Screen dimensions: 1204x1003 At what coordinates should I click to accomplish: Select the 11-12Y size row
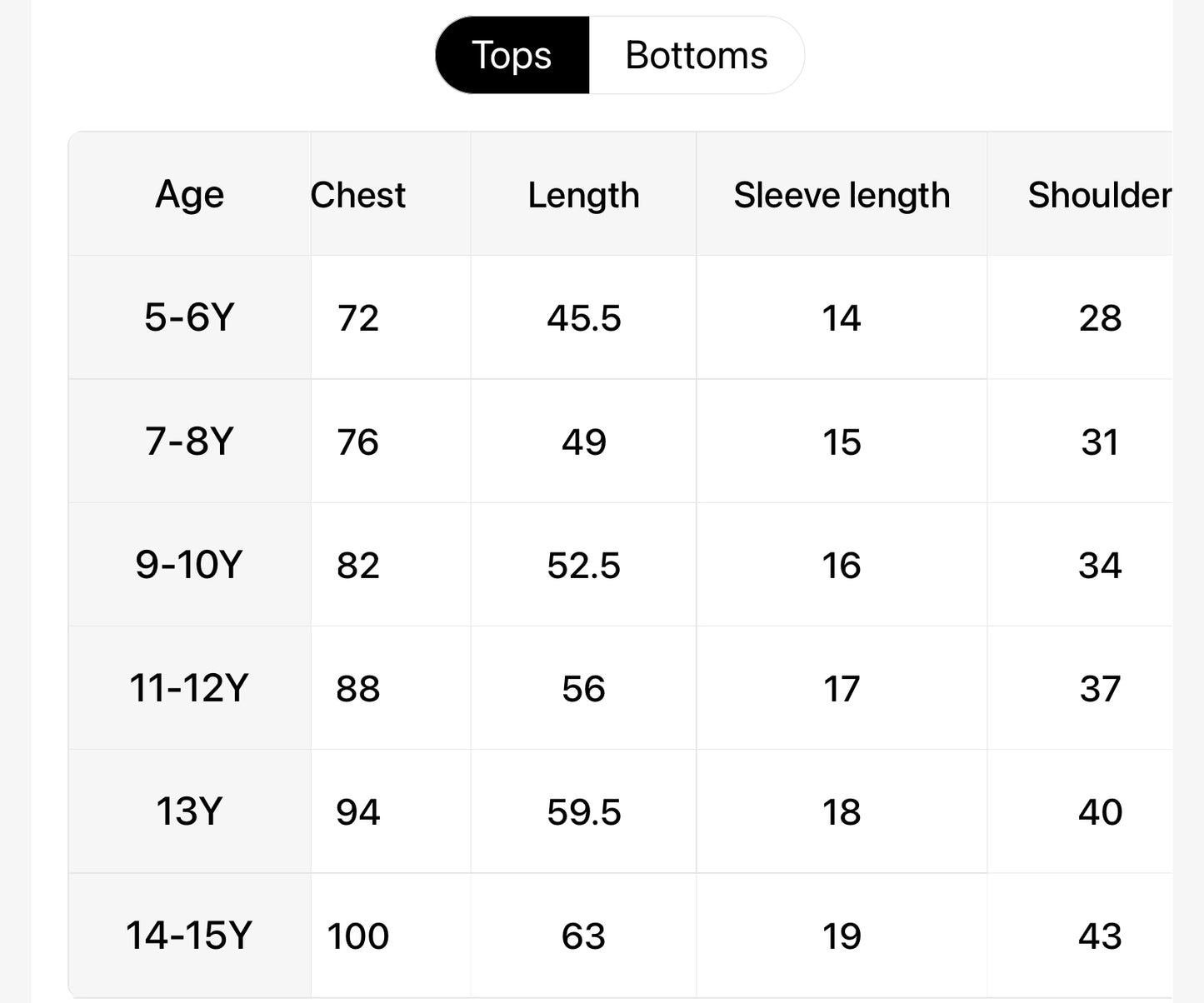point(189,688)
